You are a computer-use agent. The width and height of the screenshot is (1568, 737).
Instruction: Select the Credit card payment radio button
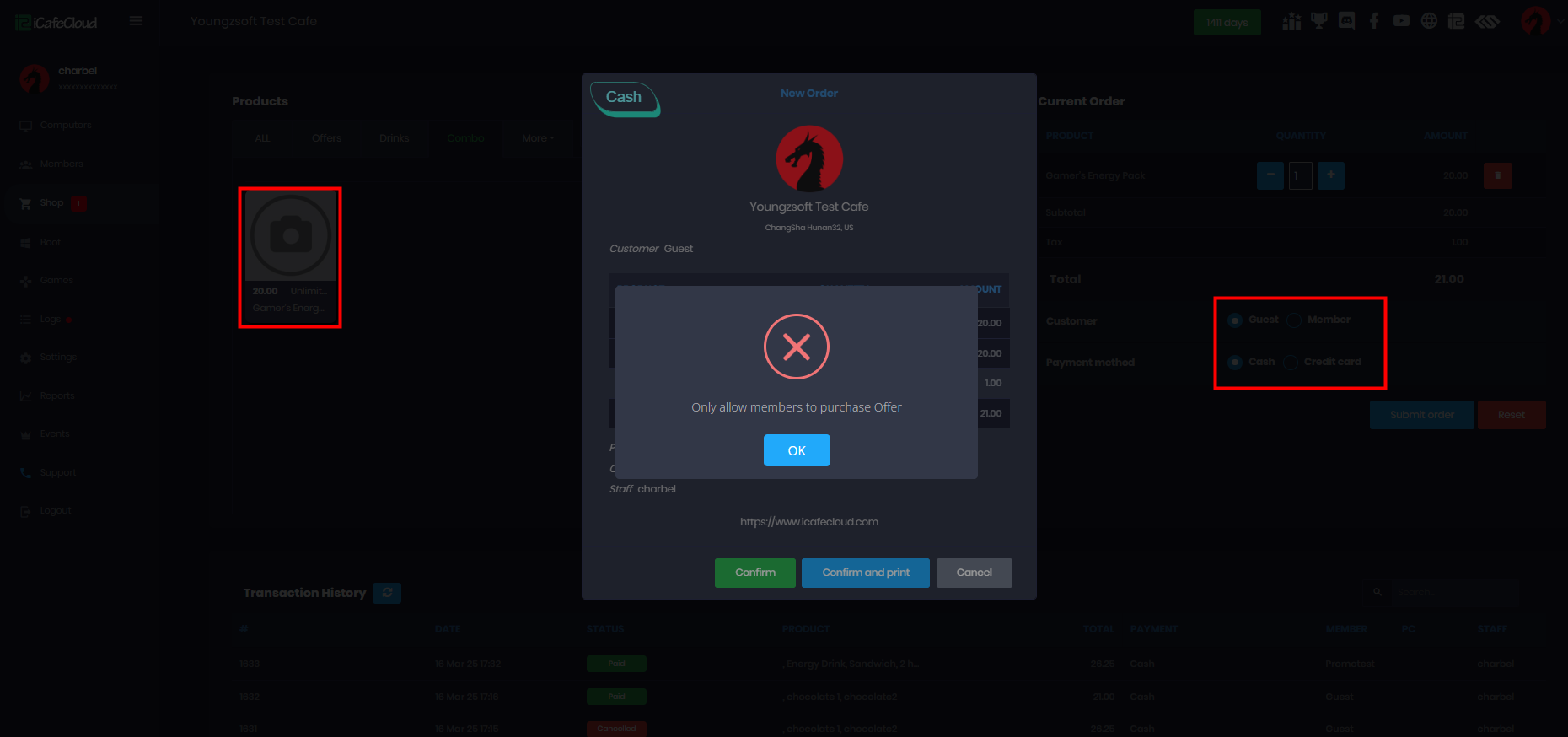(x=1291, y=363)
